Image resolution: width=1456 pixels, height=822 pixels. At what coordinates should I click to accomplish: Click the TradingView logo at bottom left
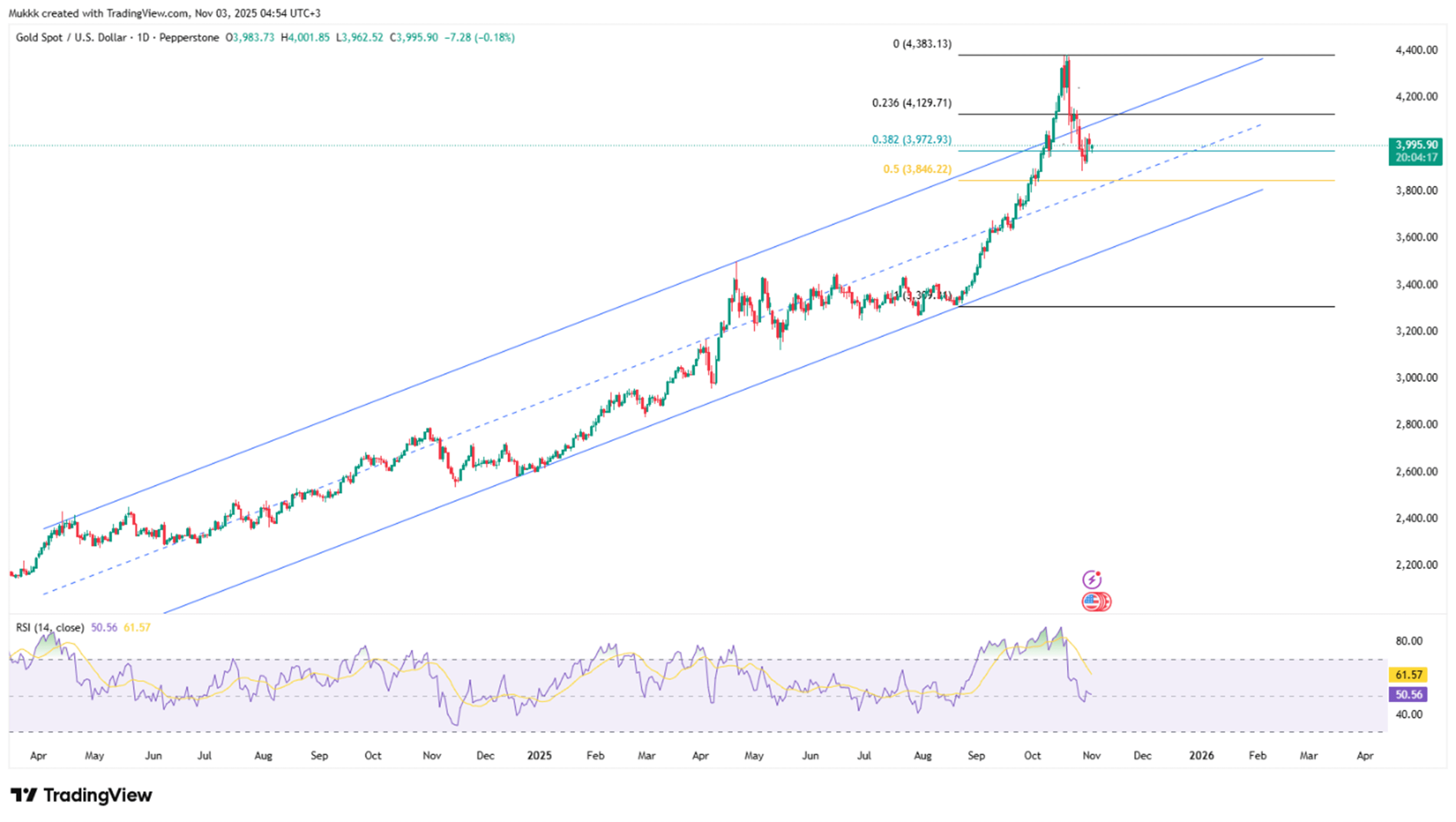tap(81, 796)
